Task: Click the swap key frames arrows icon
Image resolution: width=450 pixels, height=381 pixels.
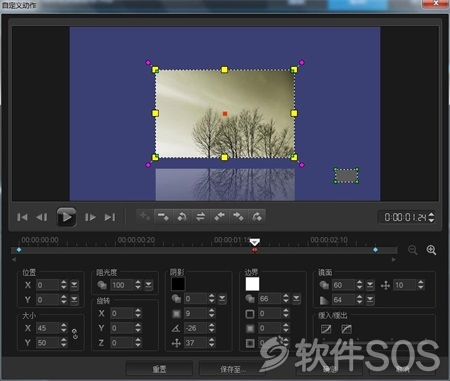Action: [201, 217]
